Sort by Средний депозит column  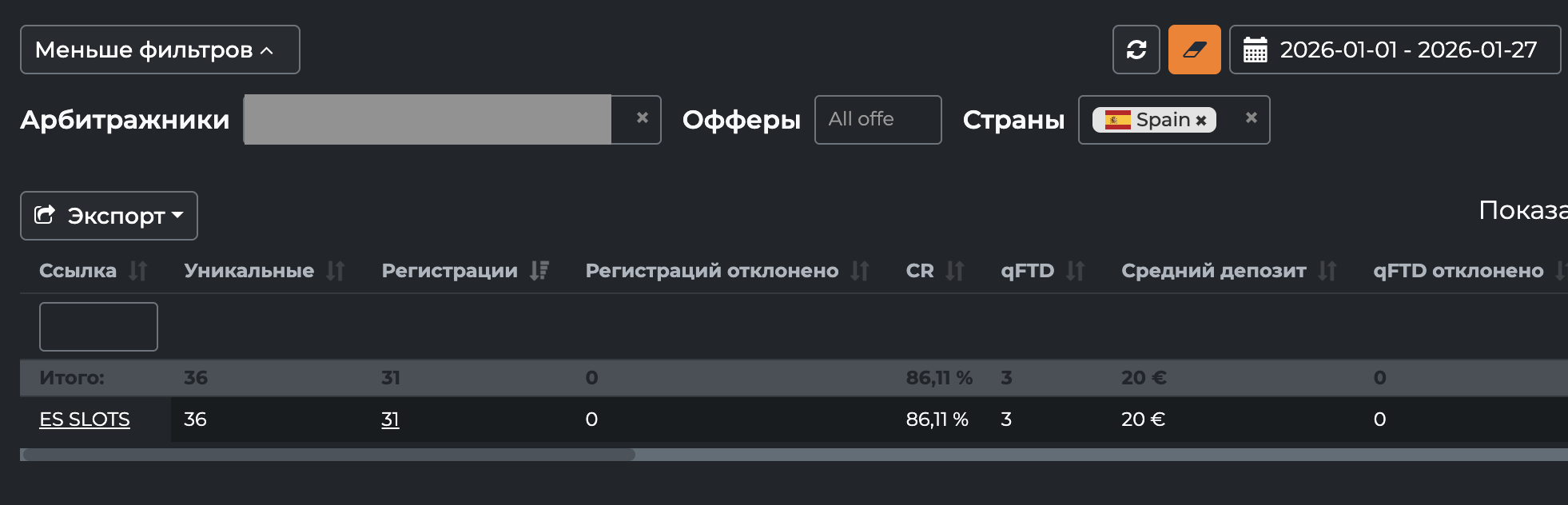[1327, 271]
